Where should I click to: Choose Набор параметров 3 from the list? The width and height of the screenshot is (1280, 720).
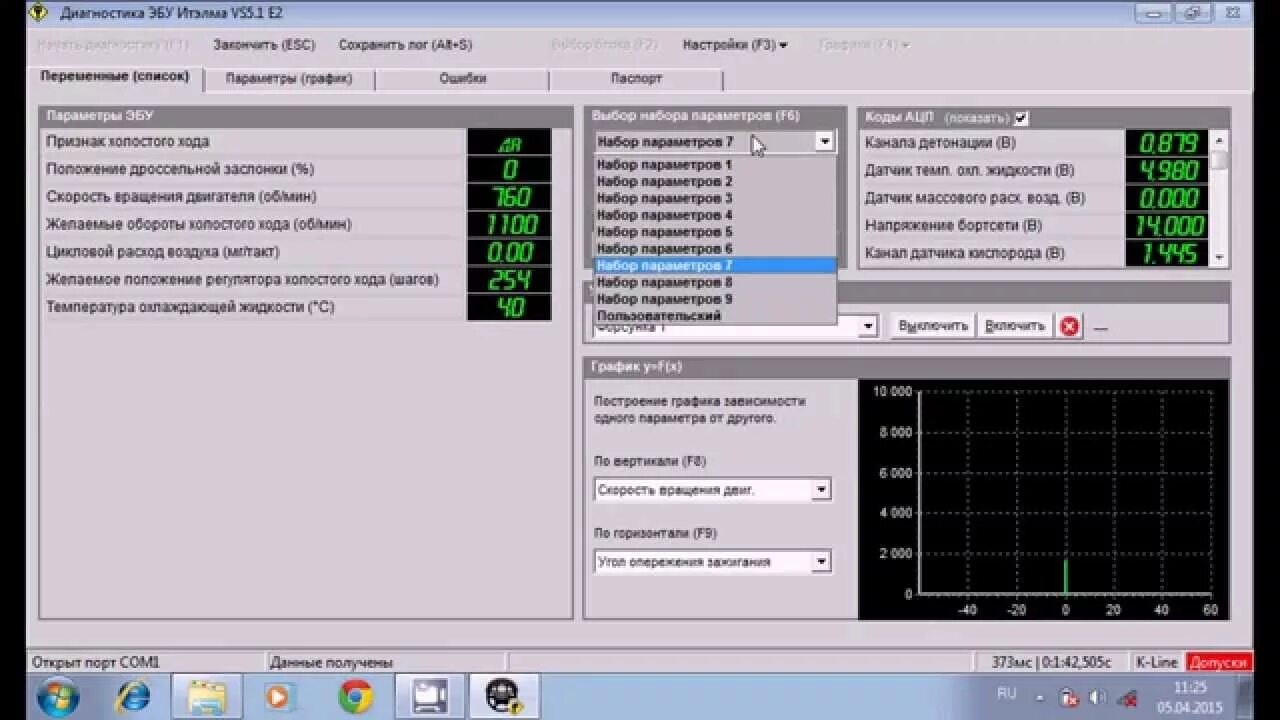[715, 198]
